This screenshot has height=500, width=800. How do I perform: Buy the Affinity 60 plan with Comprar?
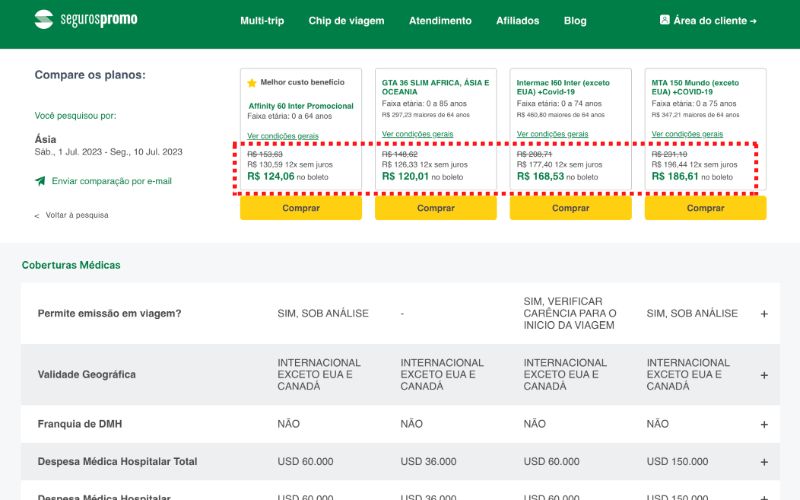point(301,208)
